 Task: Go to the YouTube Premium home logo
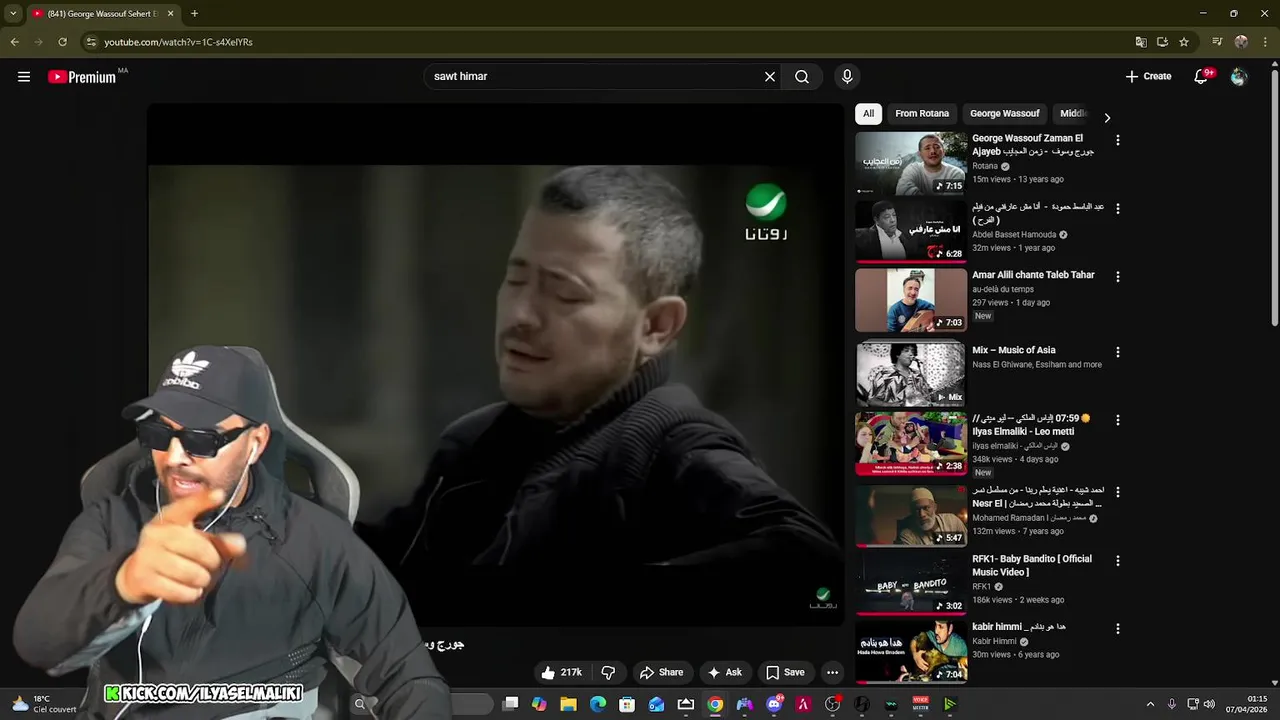coord(84,77)
